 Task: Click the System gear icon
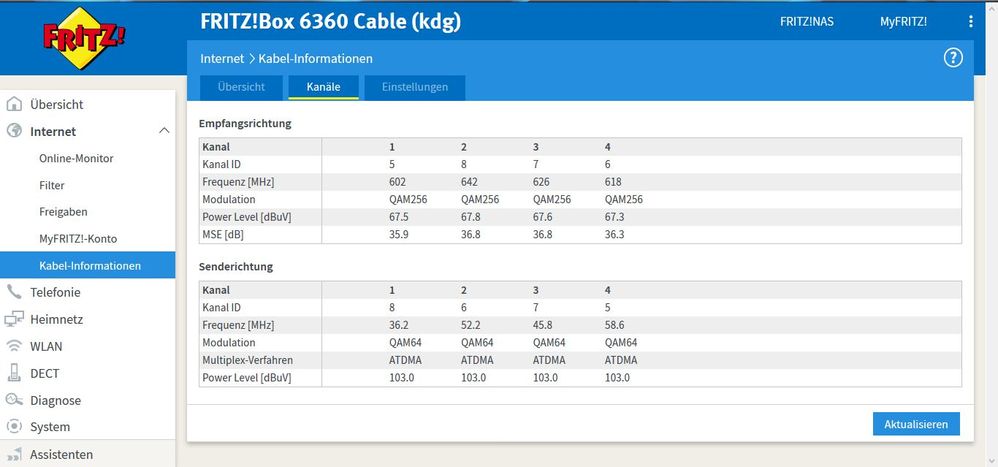(14, 426)
